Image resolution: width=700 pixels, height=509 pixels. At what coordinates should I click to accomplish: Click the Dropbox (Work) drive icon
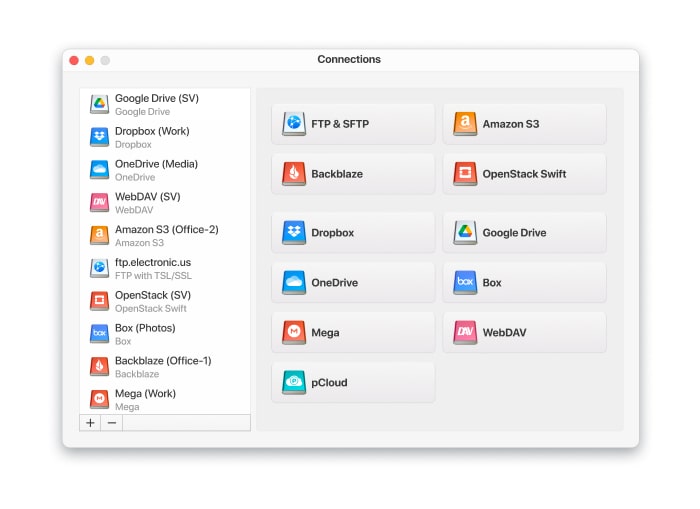(x=99, y=137)
